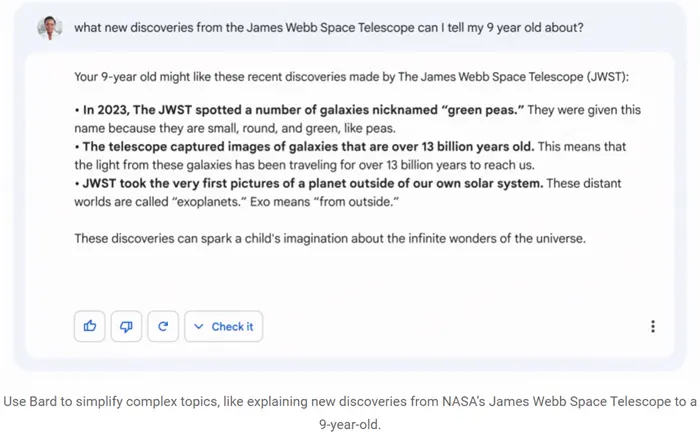Screen dimensions: 700x434
Task: Click the bold 13 billion years old statement
Action: [x=304, y=146]
